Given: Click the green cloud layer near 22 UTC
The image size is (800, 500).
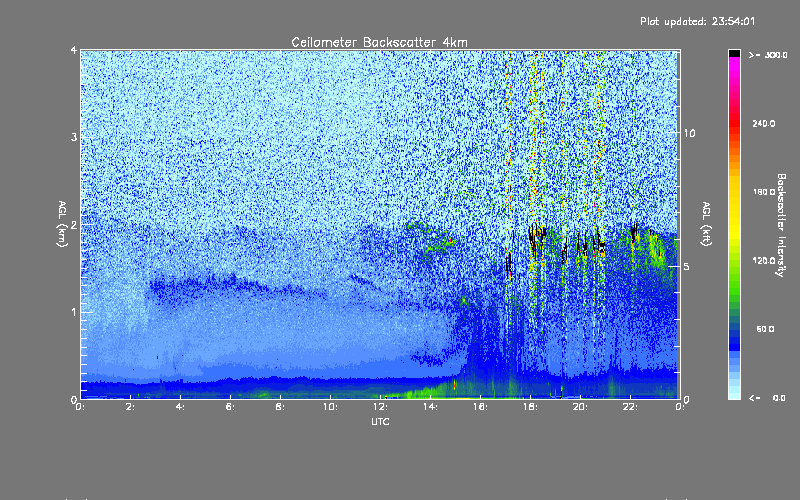Looking at the screenshot, I should [x=645, y=250].
